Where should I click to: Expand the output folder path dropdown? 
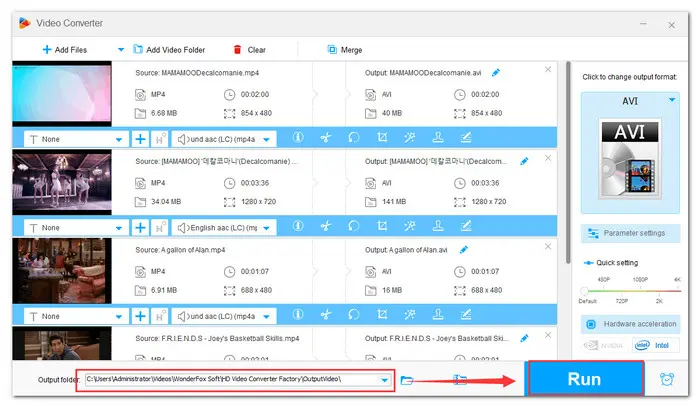(x=384, y=380)
